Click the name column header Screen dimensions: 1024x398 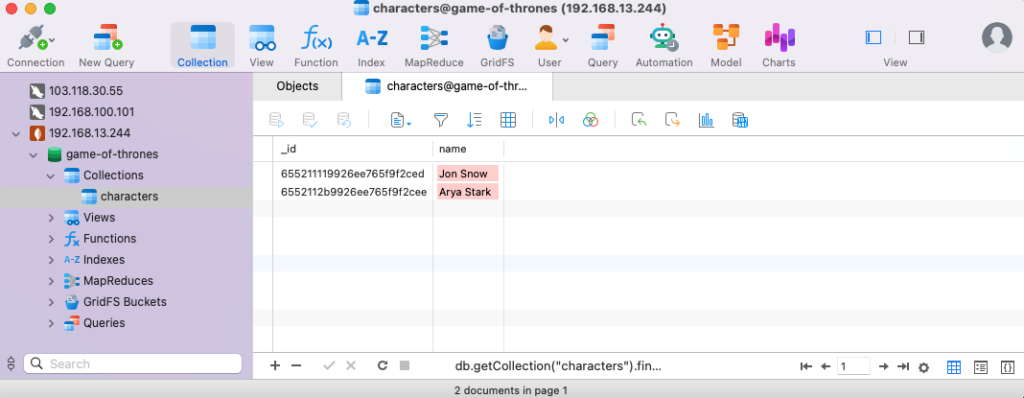(x=468, y=149)
